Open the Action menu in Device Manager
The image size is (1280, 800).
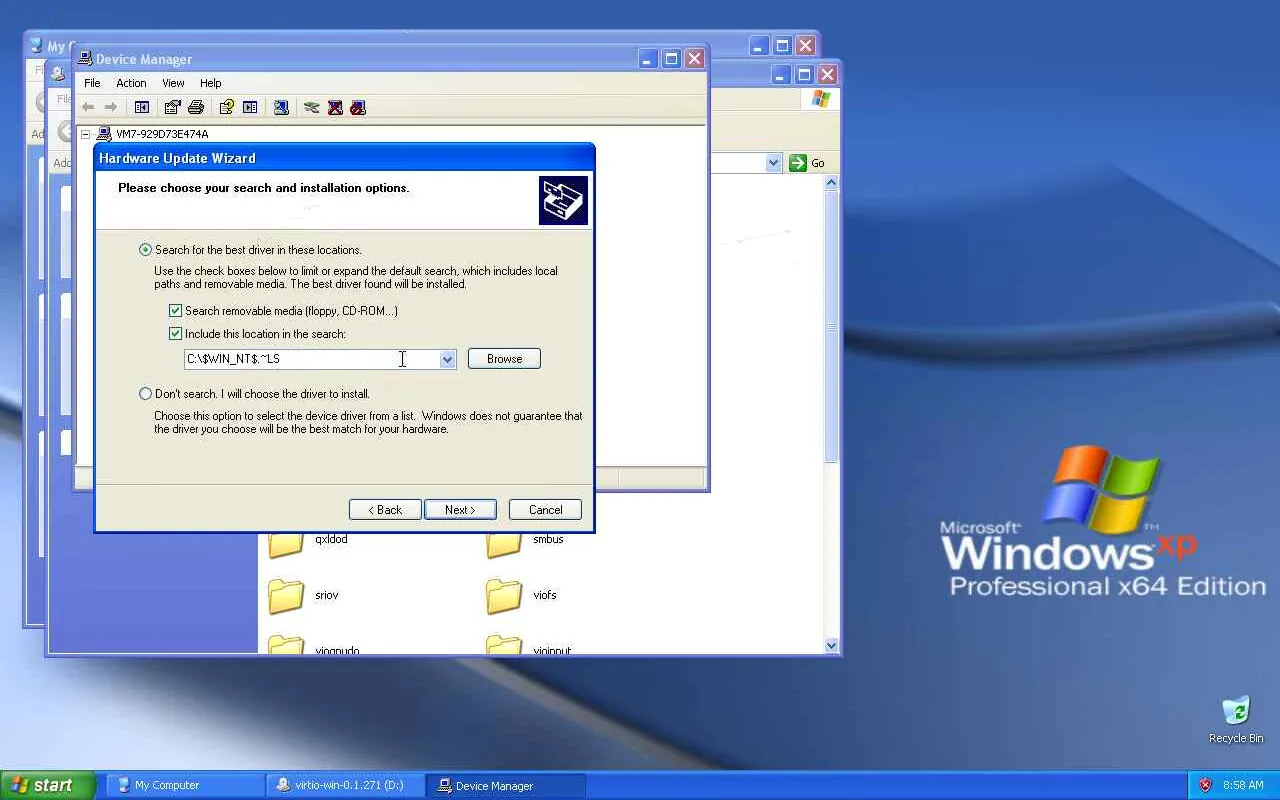click(131, 83)
